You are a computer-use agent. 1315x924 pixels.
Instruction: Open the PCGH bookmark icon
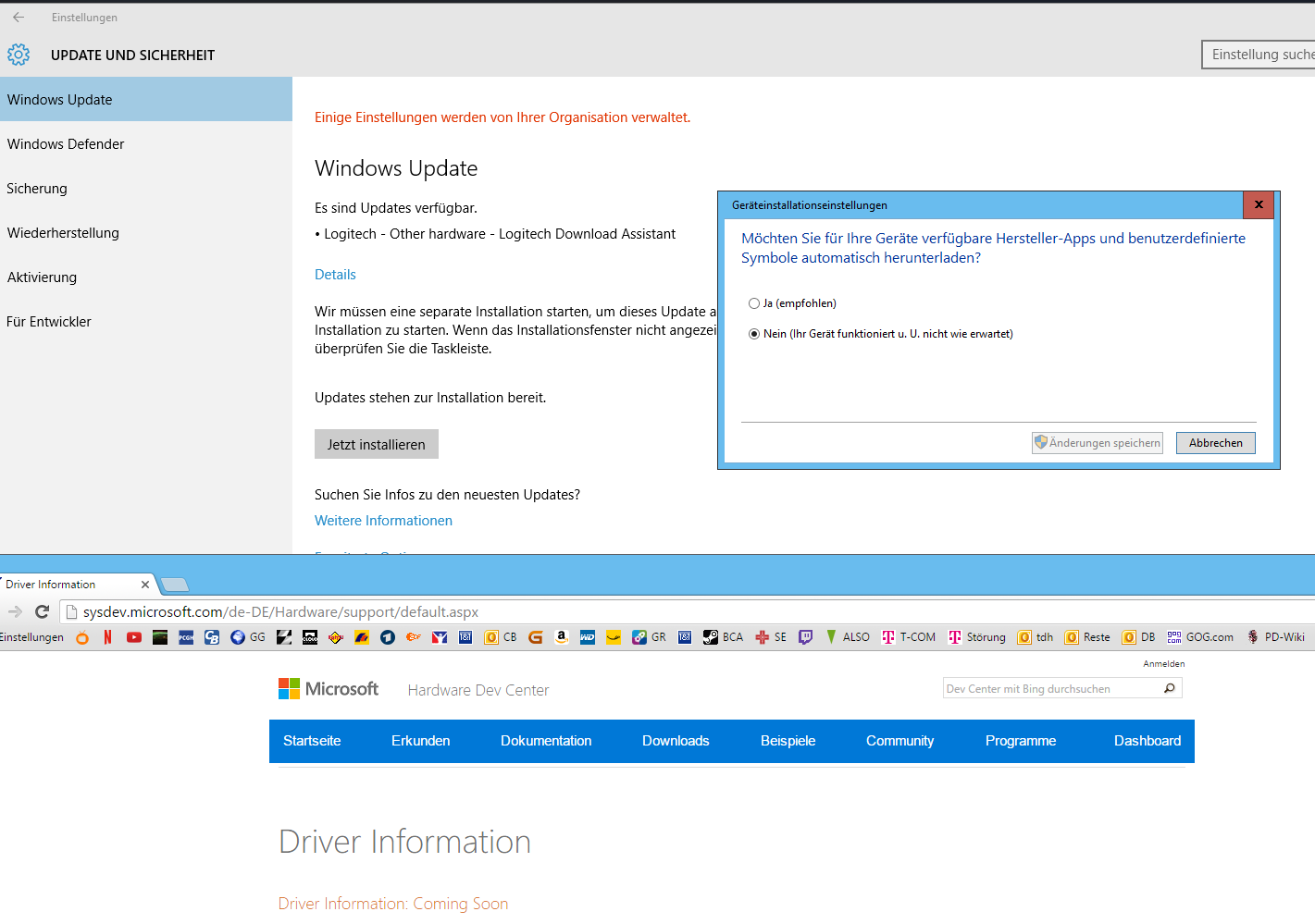(x=186, y=637)
